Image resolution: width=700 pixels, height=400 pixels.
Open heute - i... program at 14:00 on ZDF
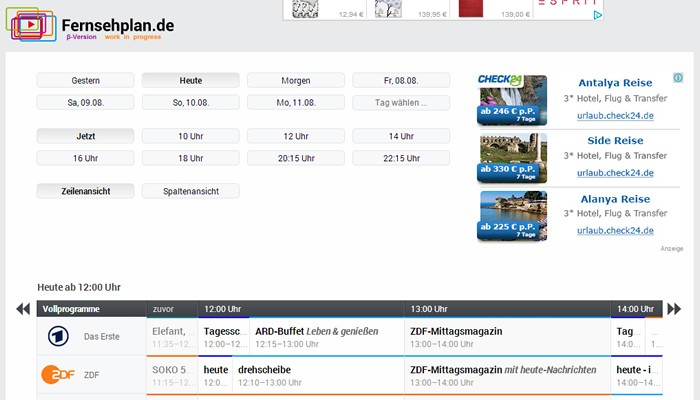click(637, 375)
